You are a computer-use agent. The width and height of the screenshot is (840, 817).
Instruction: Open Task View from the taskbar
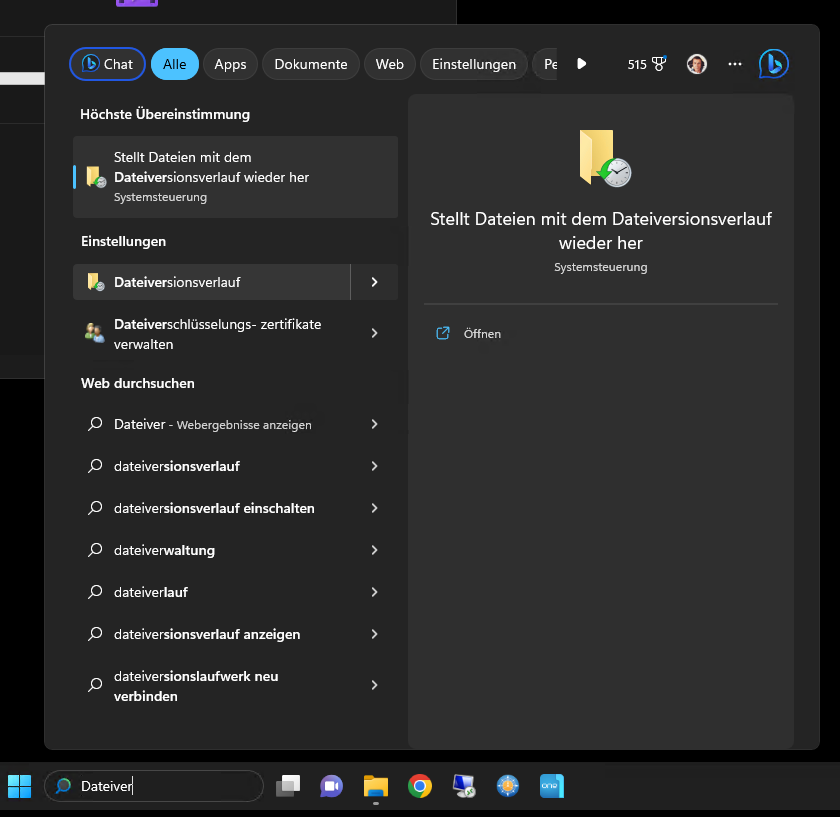(x=288, y=786)
